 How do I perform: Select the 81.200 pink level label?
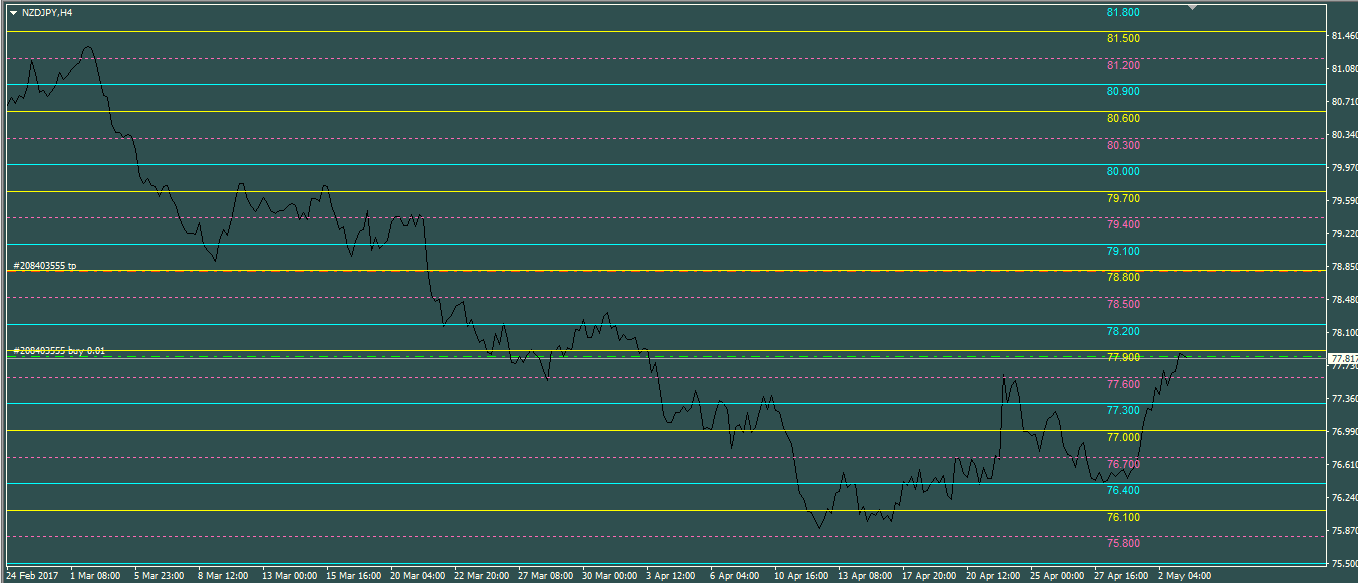[x=1123, y=66]
